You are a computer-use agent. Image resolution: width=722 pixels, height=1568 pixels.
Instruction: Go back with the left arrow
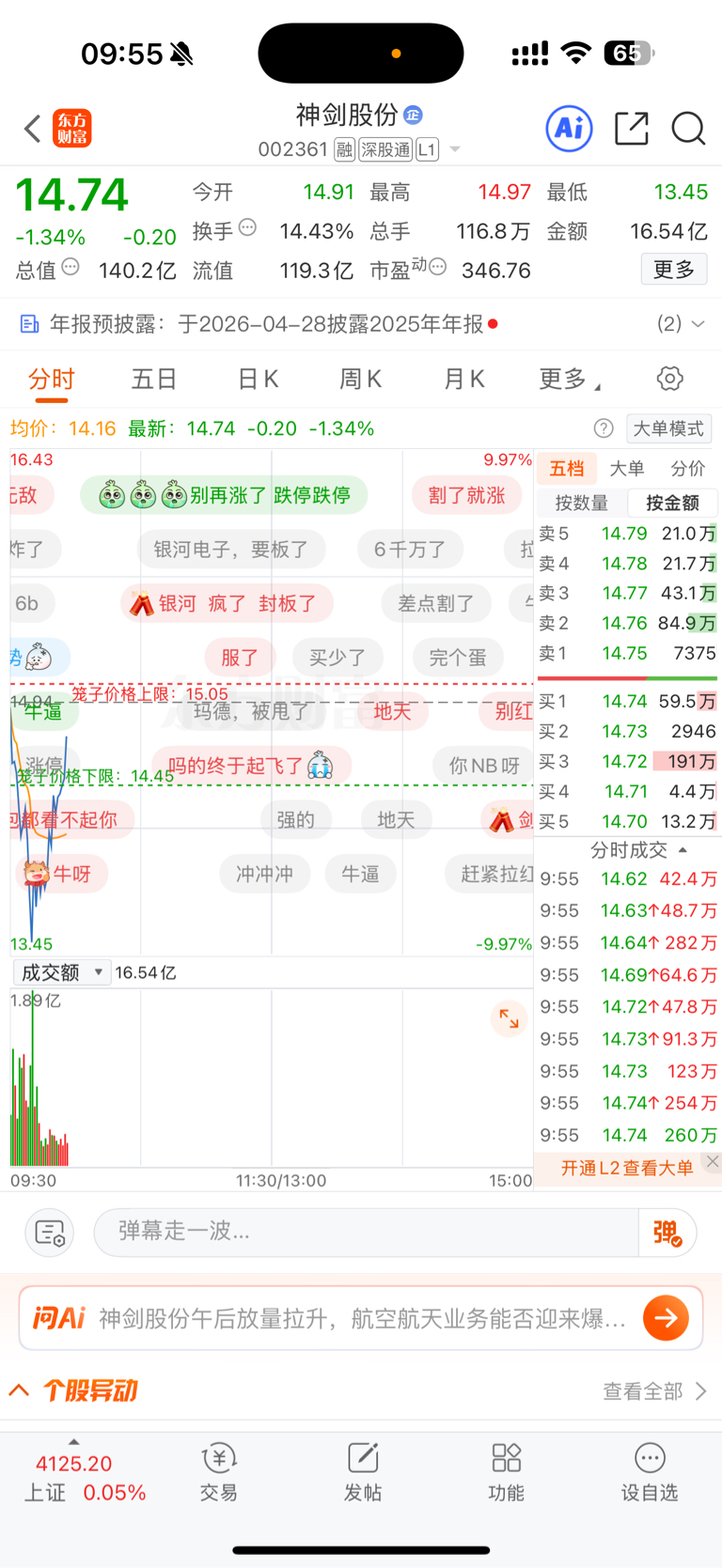tap(33, 129)
